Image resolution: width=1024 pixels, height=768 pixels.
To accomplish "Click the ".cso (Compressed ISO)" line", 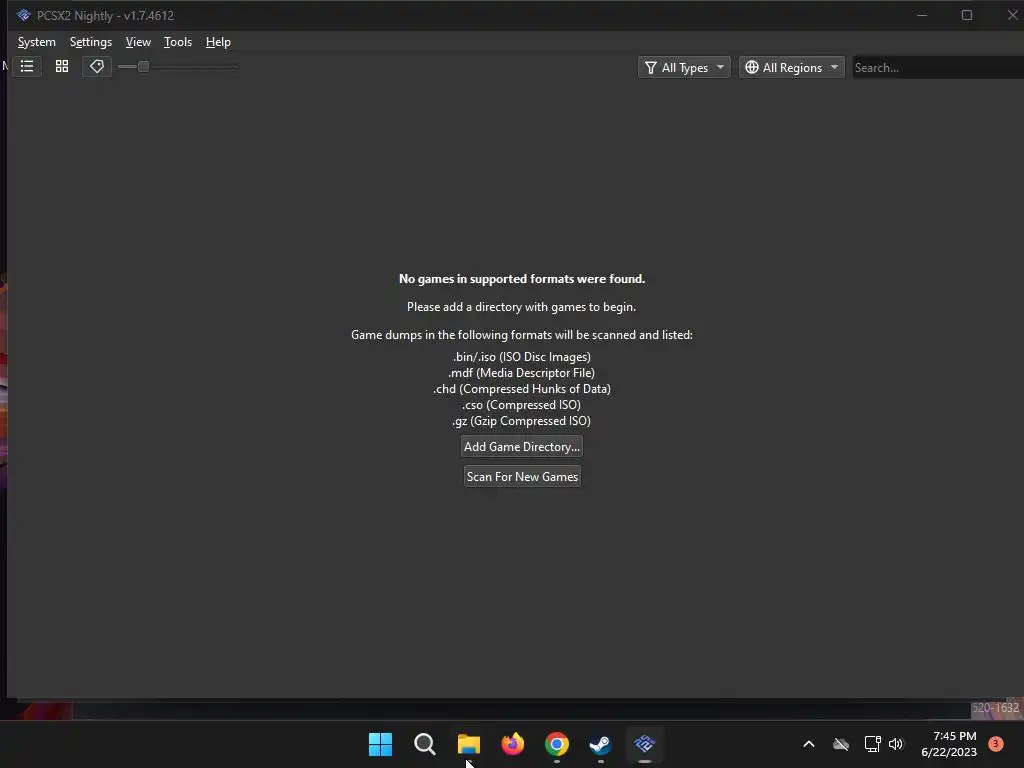I will 522,405.
